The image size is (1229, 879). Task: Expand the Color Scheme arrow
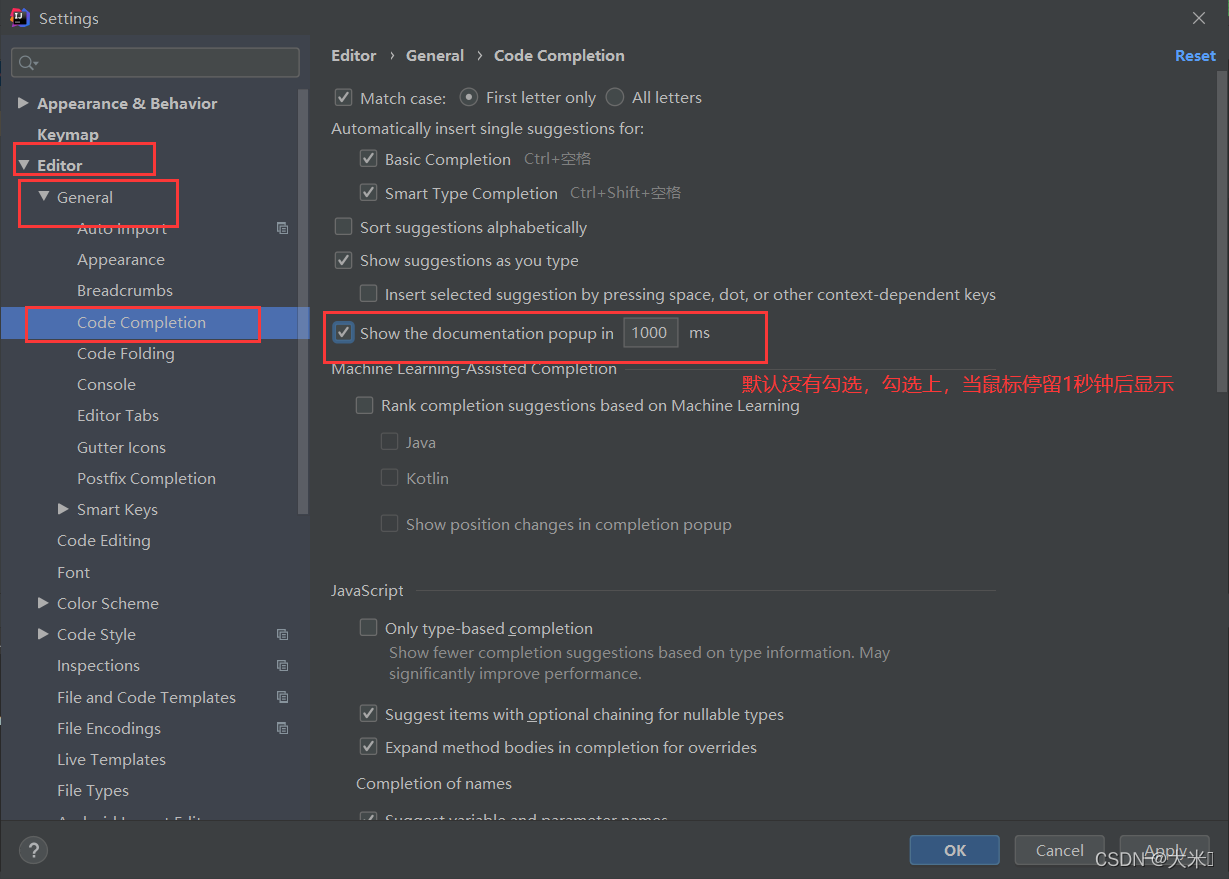click(x=43, y=603)
